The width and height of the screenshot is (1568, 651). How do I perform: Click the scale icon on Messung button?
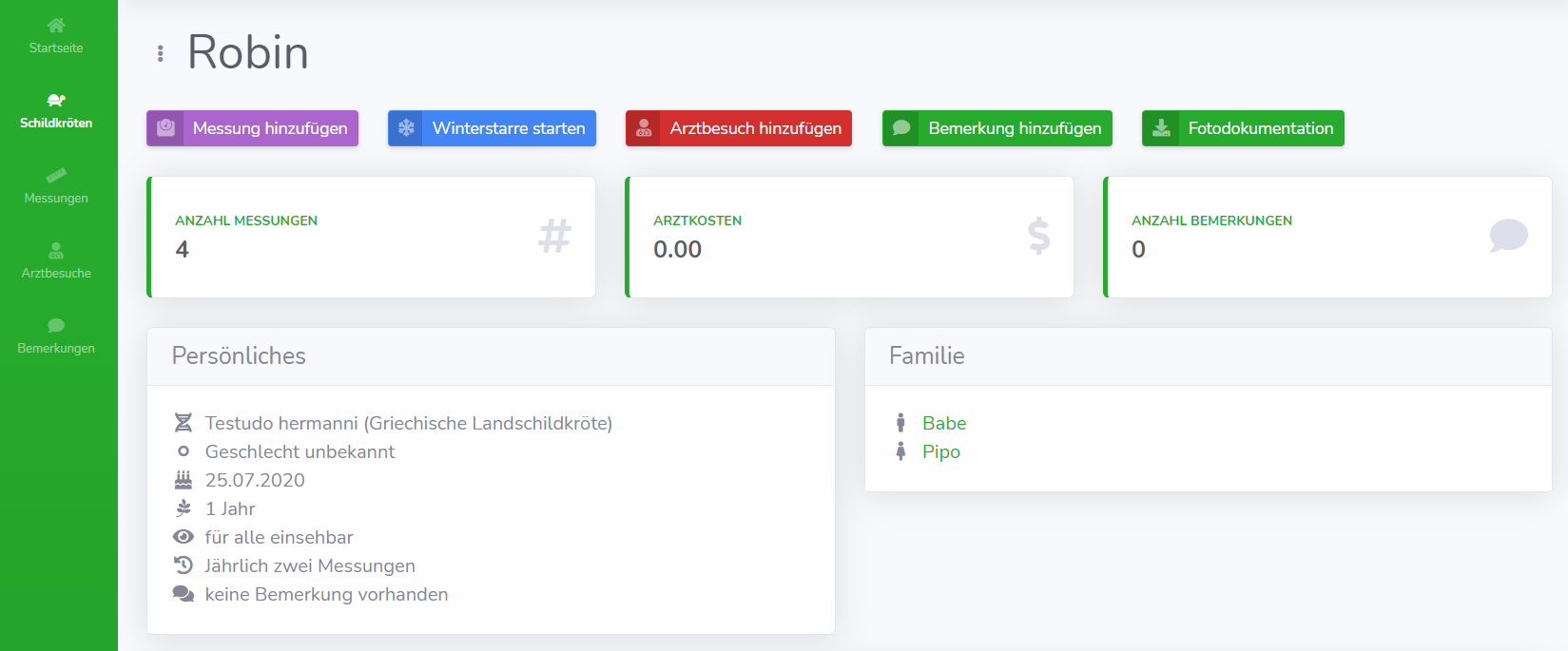click(x=165, y=128)
